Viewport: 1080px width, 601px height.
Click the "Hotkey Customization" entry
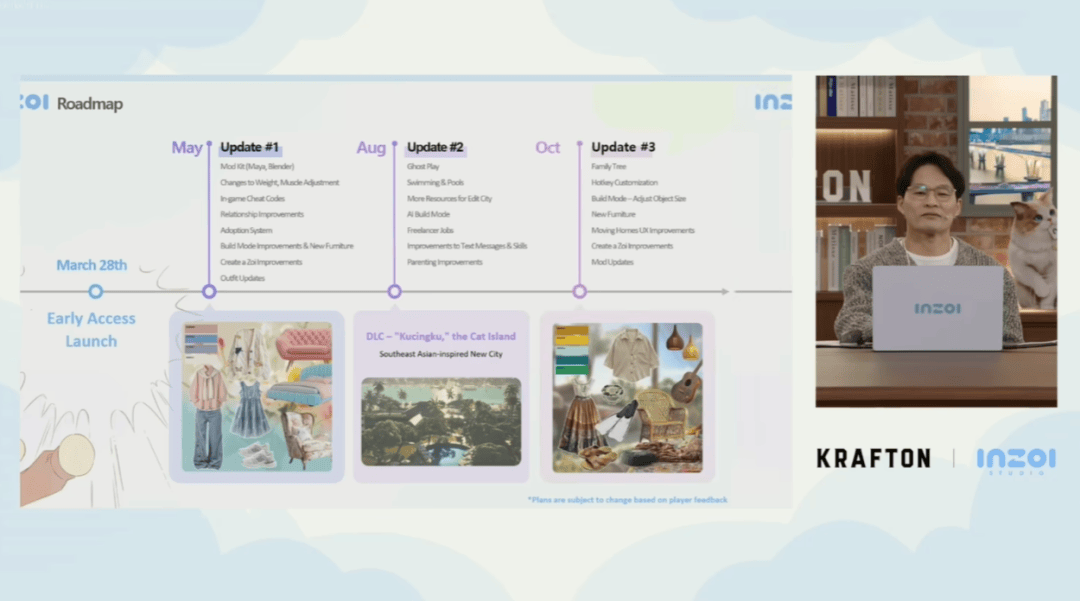(625, 182)
